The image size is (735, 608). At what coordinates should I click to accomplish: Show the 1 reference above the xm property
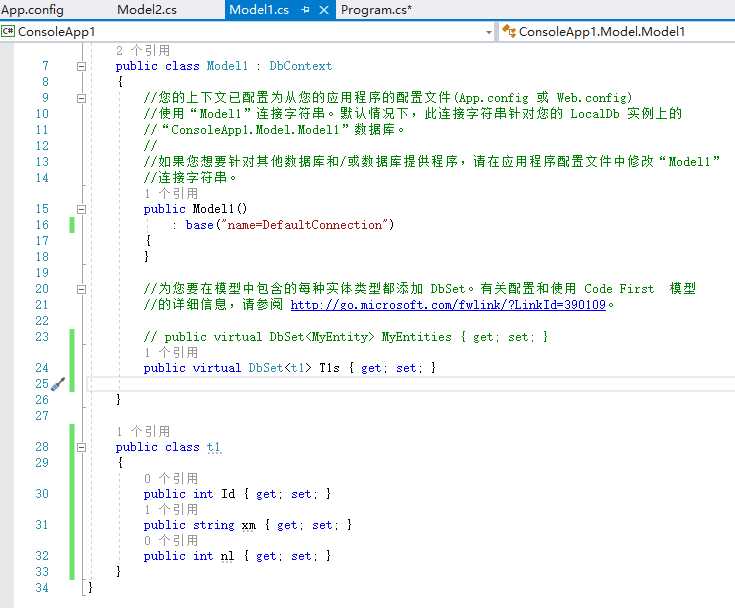(x=171, y=509)
